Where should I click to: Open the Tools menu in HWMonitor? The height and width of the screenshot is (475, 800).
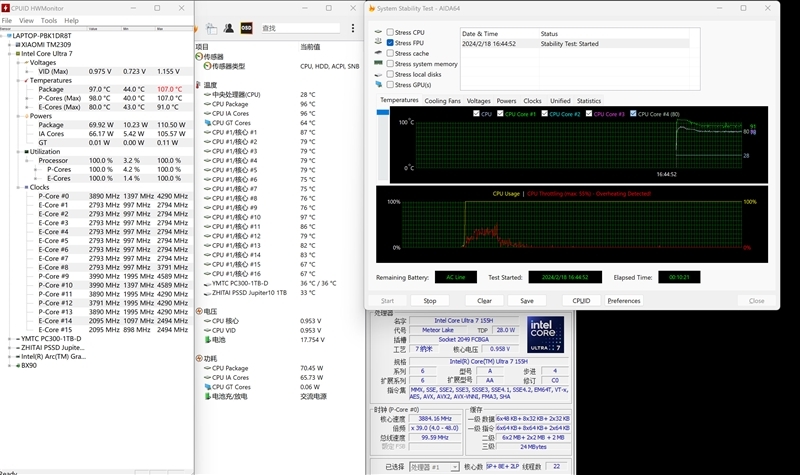pyautogui.click(x=48, y=20)
